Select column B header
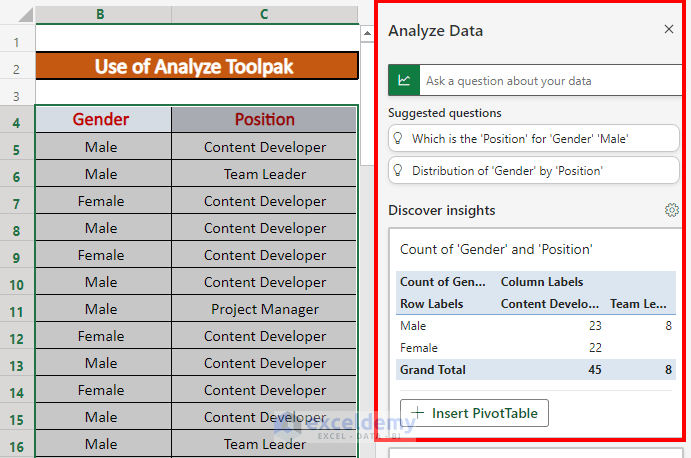The image size is (691, 458). [101, 14]
